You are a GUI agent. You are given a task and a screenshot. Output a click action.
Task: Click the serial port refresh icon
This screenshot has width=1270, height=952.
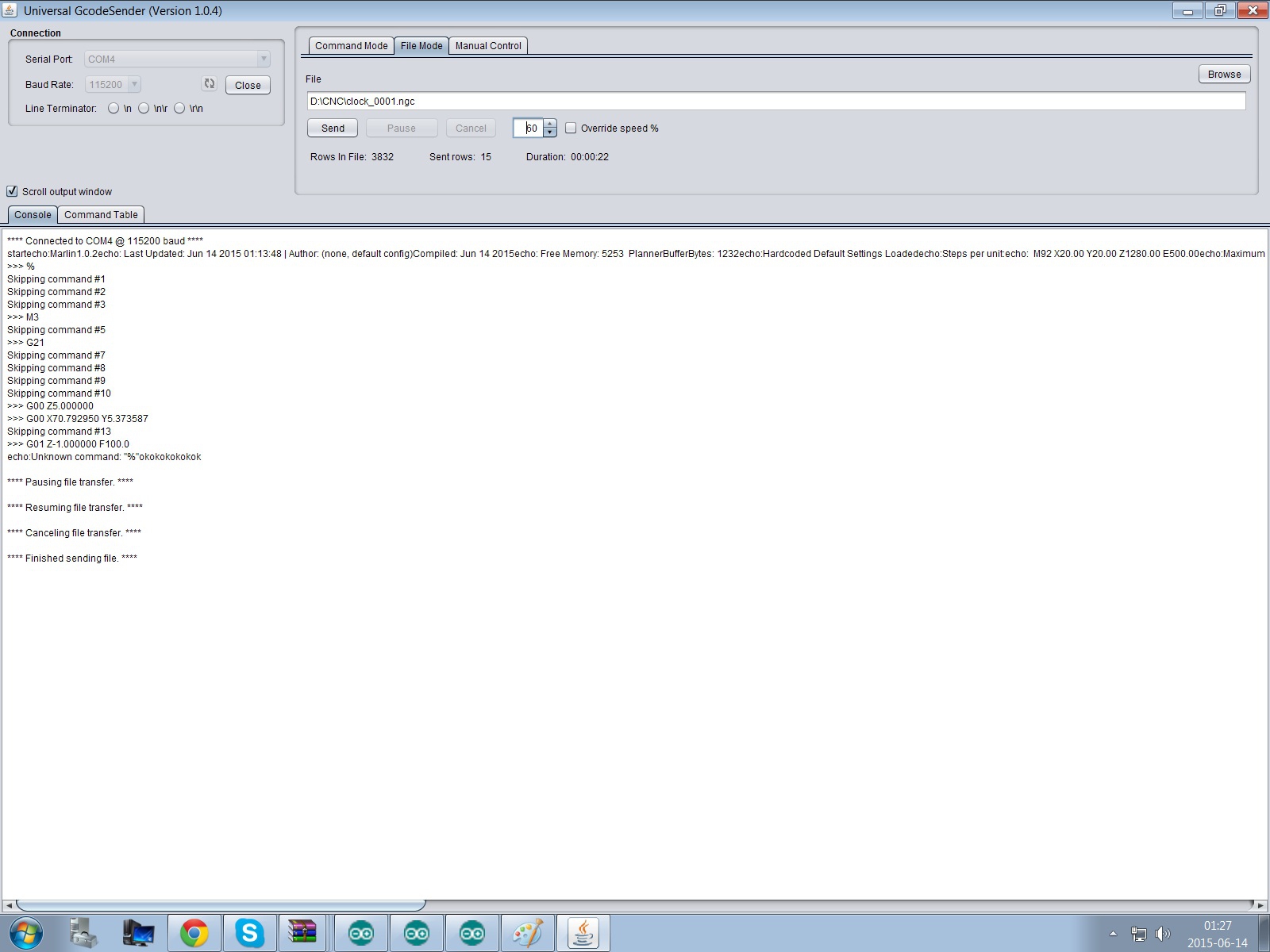coord(210,83)
